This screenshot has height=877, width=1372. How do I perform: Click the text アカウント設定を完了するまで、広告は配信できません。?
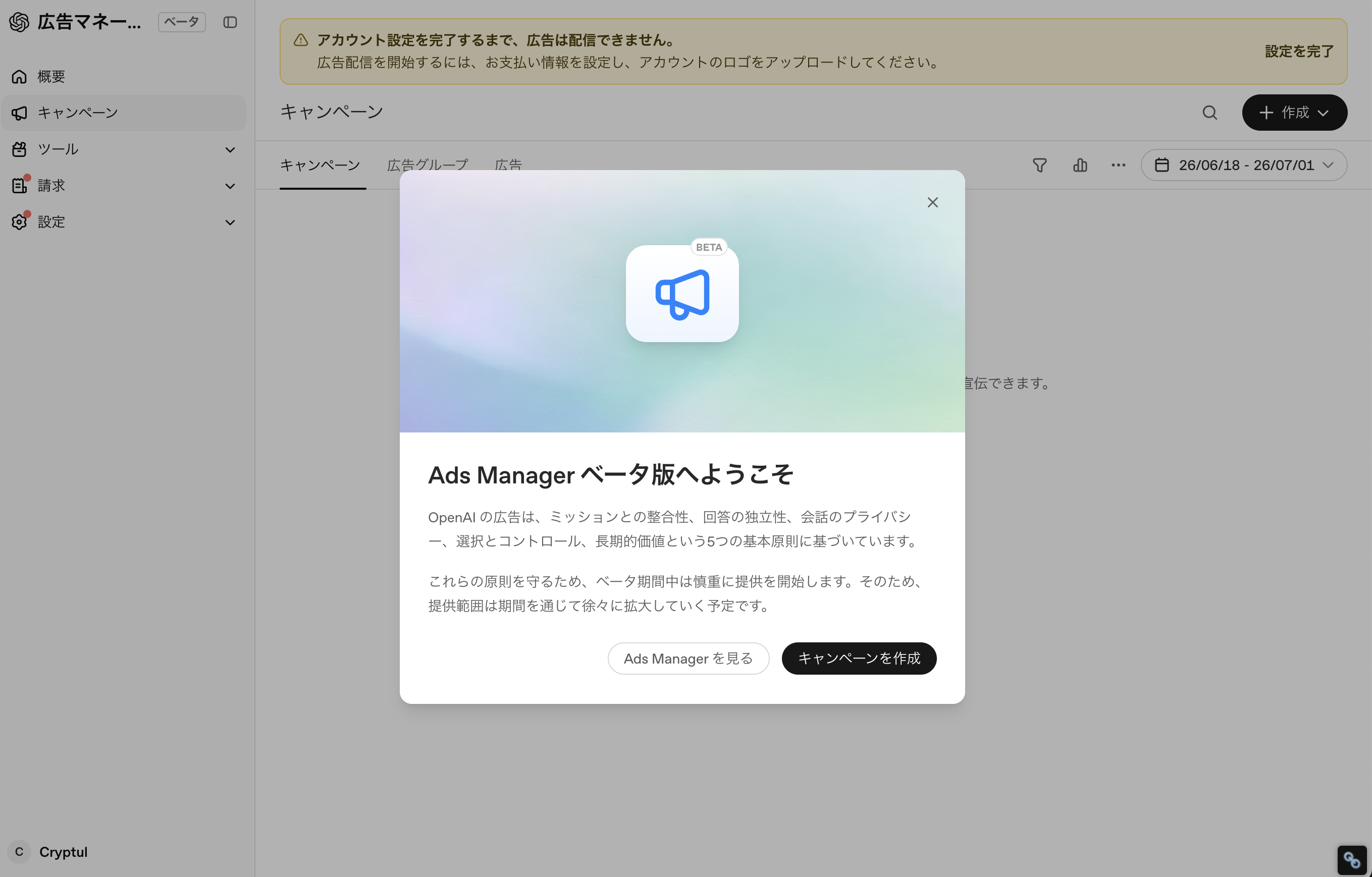496,40
